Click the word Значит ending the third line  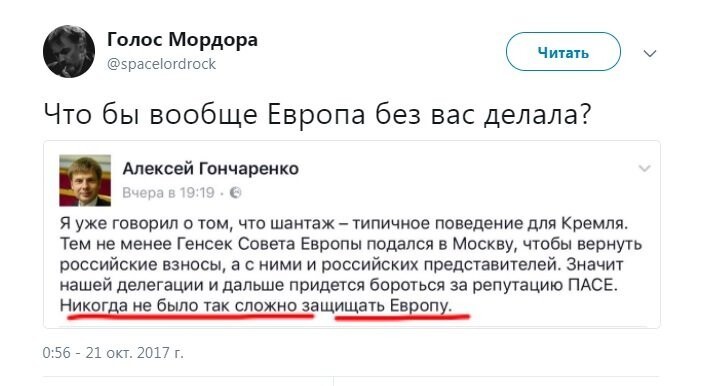pyautogui.click(x=595, y=264)
